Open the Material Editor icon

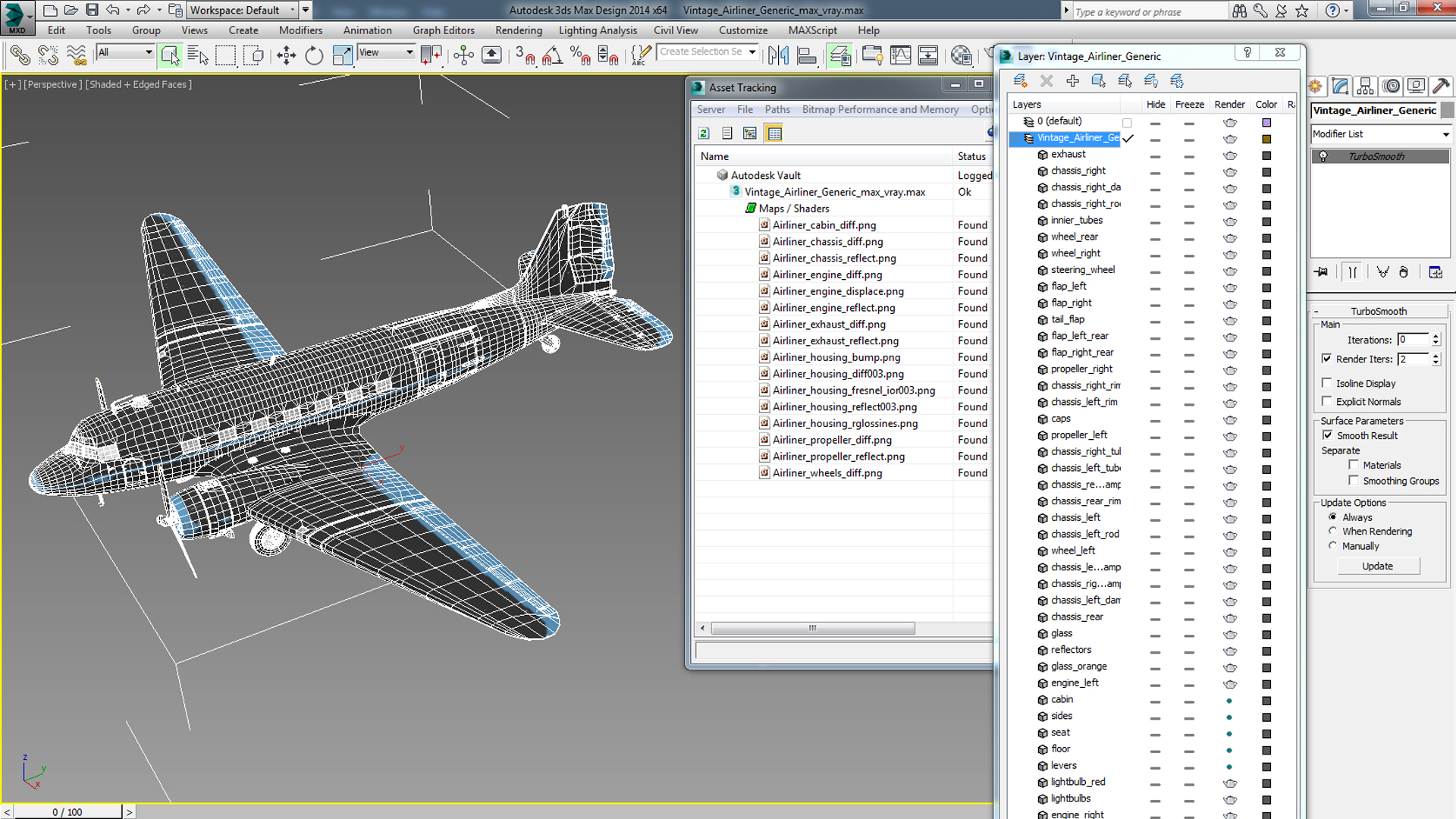point(962,55)
